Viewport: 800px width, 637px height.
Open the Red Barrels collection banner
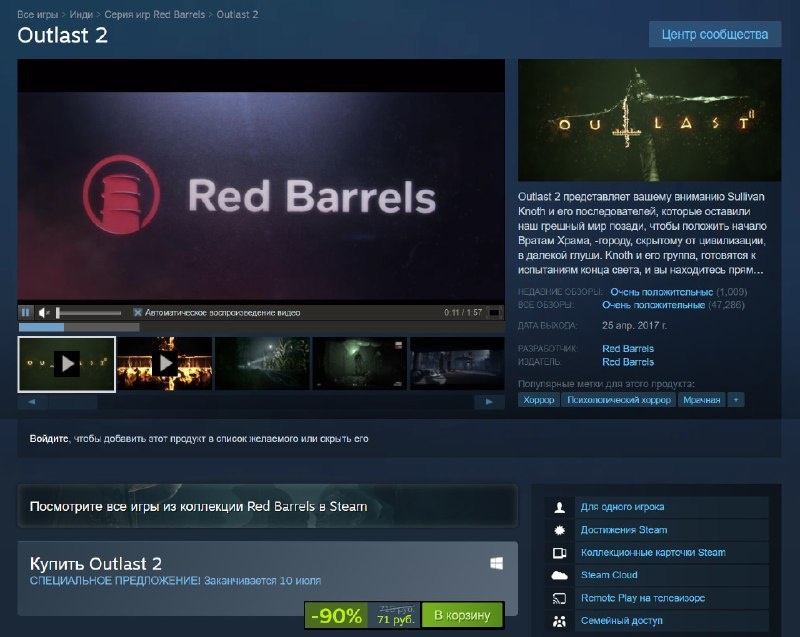[268, 506]
